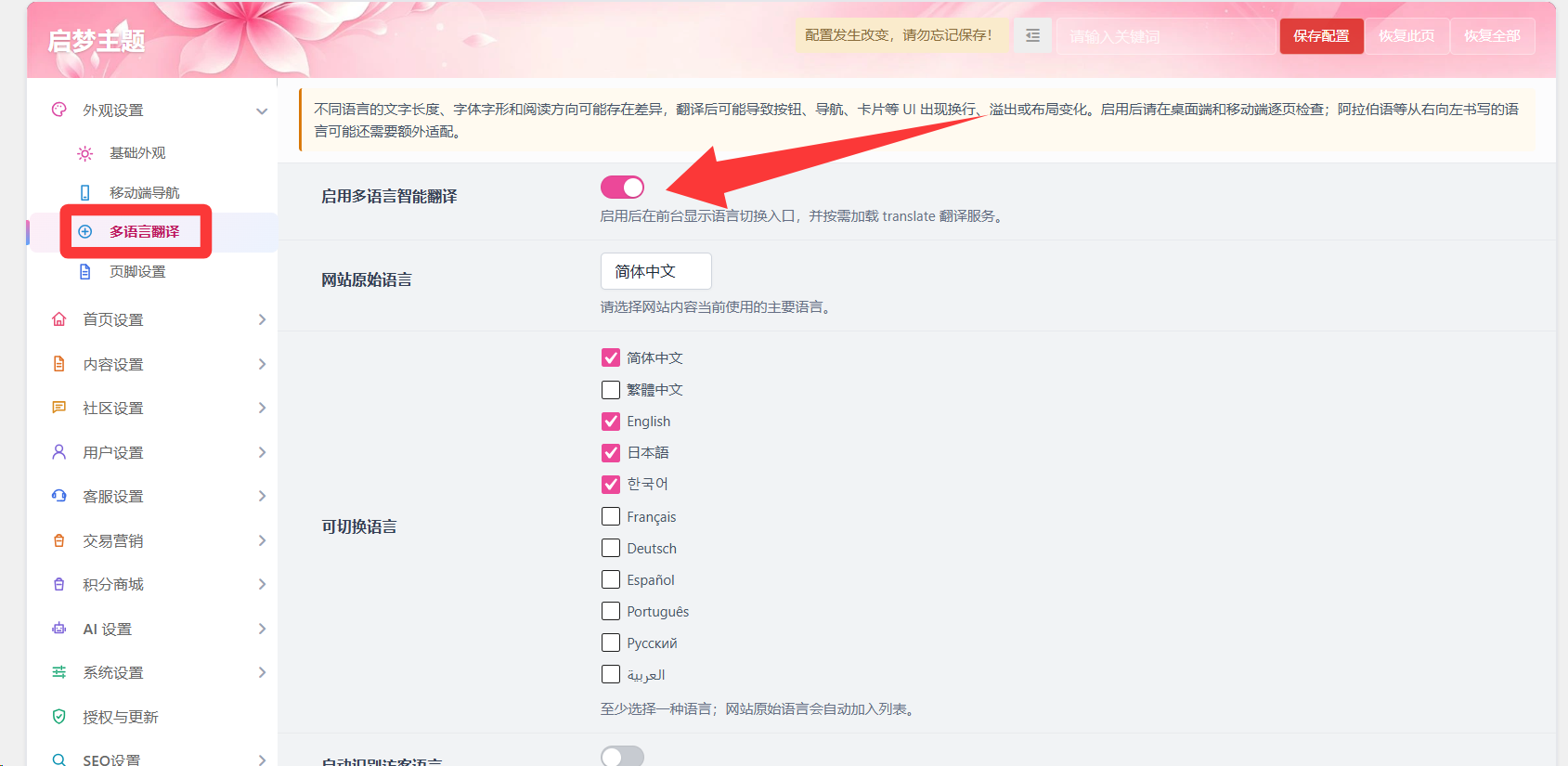The image size is (1568, 766).
Task: Expand 首页设置 using its chevron
Action: coord(262,319)
